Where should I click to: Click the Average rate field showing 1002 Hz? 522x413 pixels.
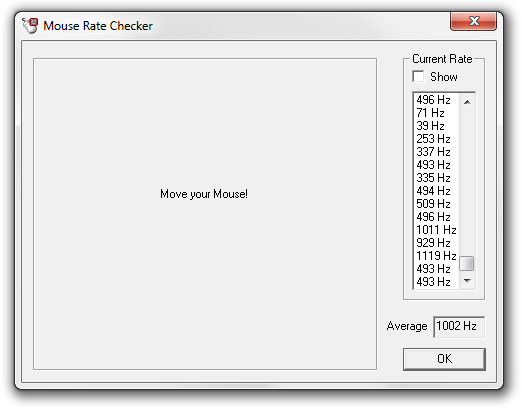(459, 326)
